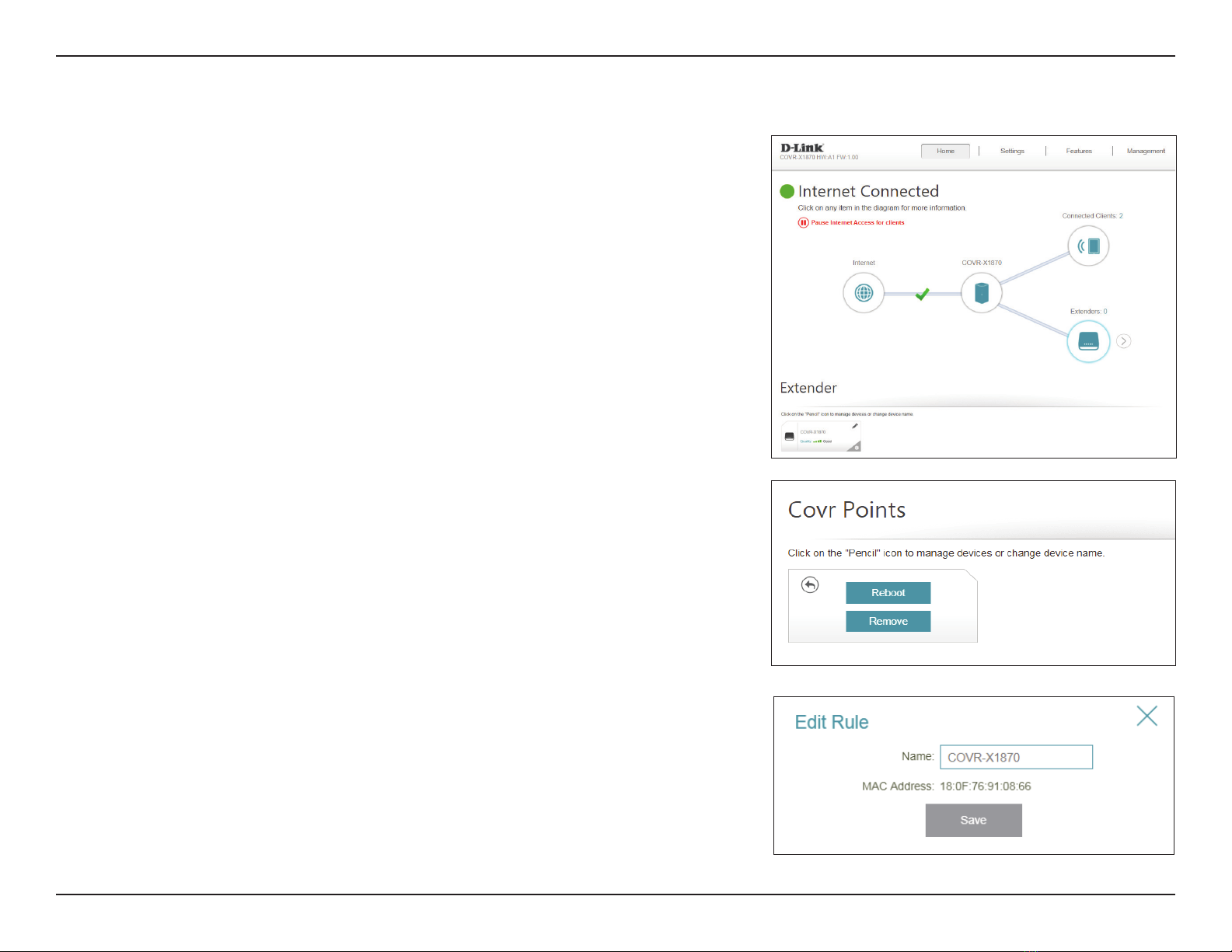
Task: Close the Edit Rule dialog
Action: 1146,716
